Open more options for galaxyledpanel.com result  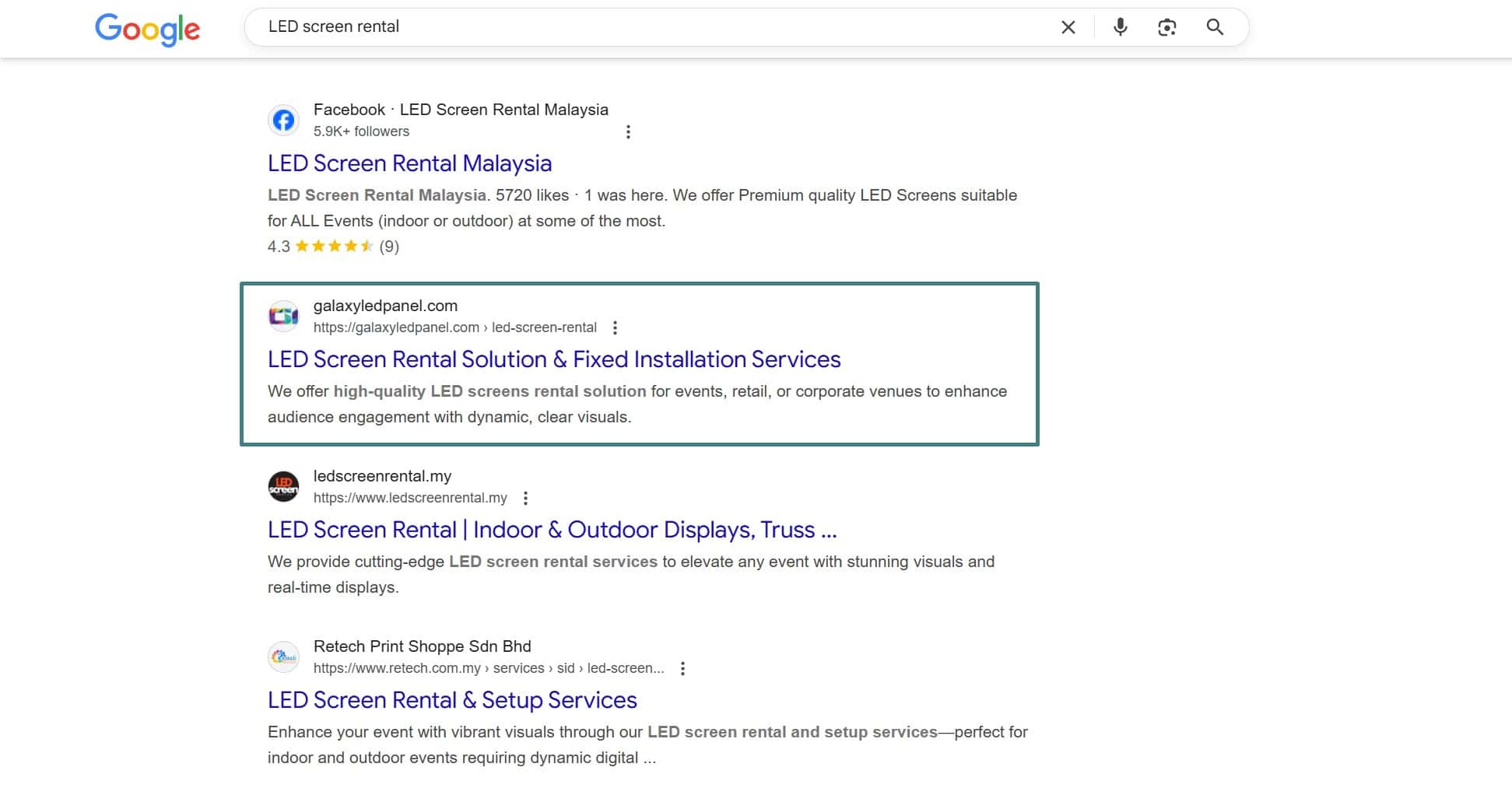(615, 327)
